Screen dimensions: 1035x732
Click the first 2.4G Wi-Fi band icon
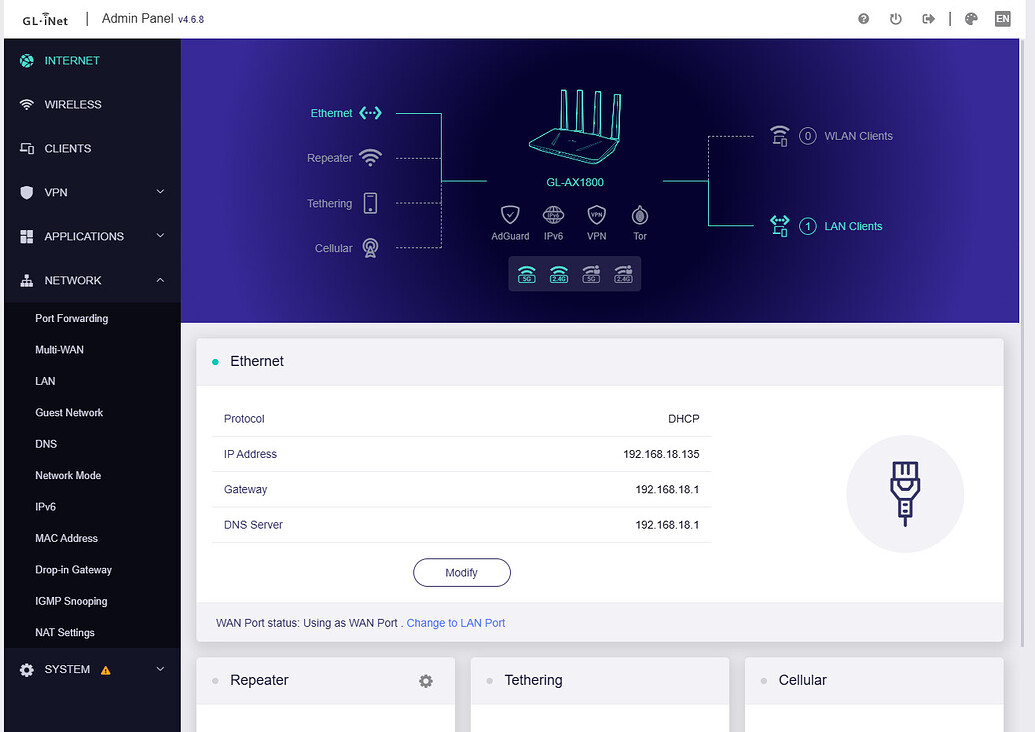tap(558, 274)
